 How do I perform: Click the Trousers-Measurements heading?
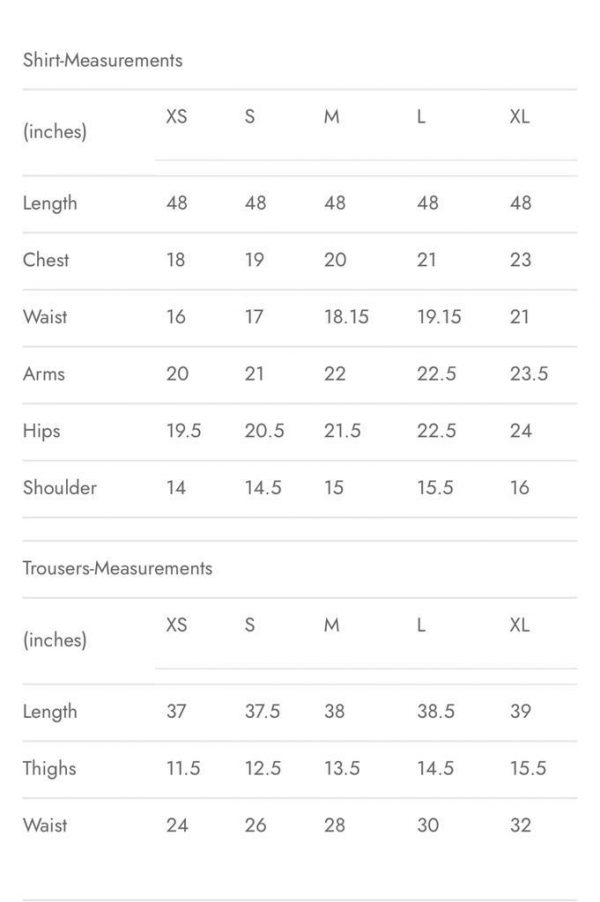pos(117,568)
